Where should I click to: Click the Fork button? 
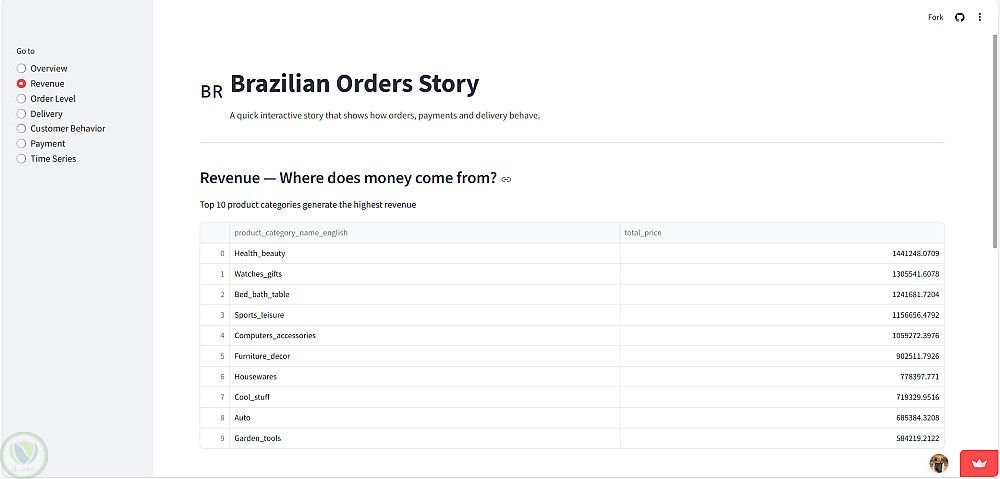(936, 17)
